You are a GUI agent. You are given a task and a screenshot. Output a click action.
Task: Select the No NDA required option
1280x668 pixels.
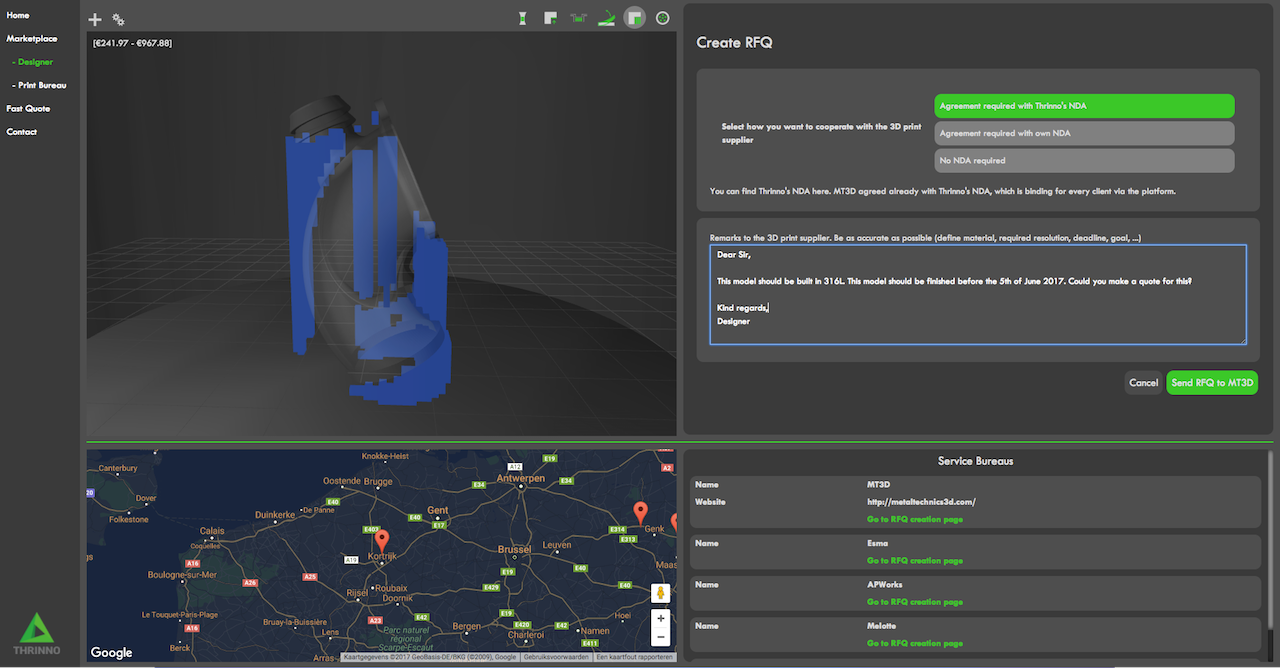1084,160
